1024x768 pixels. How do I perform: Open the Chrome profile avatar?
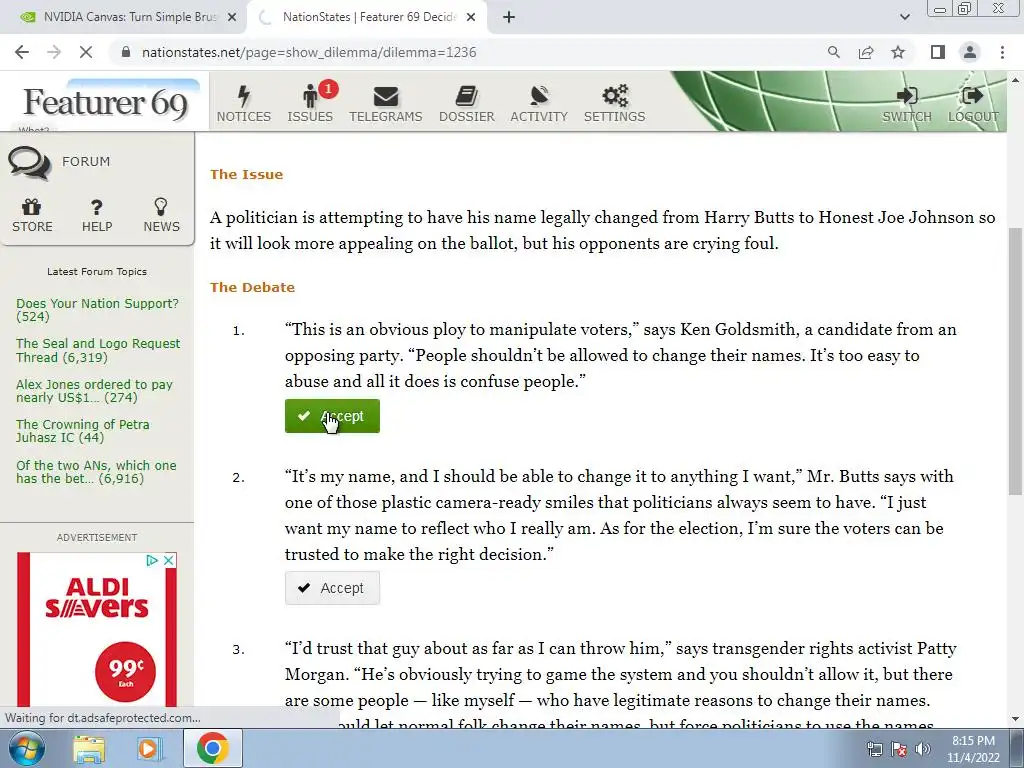[970, 52]
